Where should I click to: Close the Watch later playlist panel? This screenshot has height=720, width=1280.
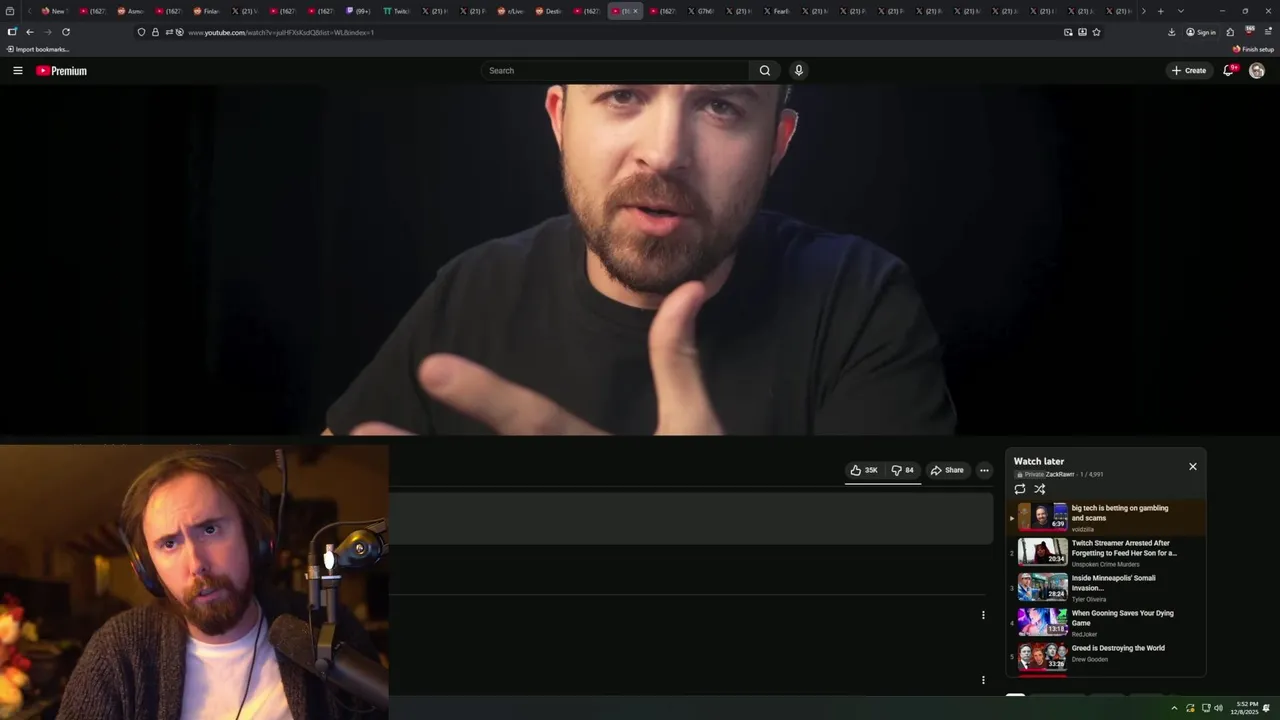(1192, 467)
